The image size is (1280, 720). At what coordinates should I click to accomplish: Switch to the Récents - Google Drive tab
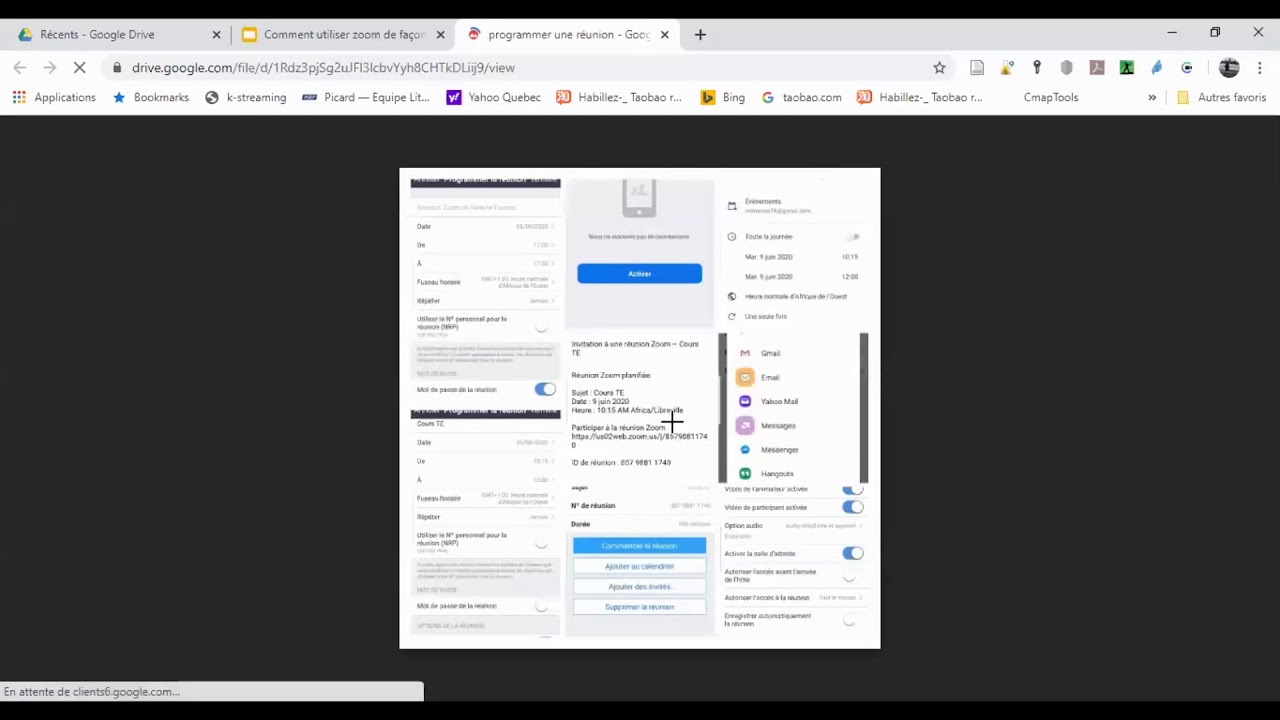[x=118, y=34]
